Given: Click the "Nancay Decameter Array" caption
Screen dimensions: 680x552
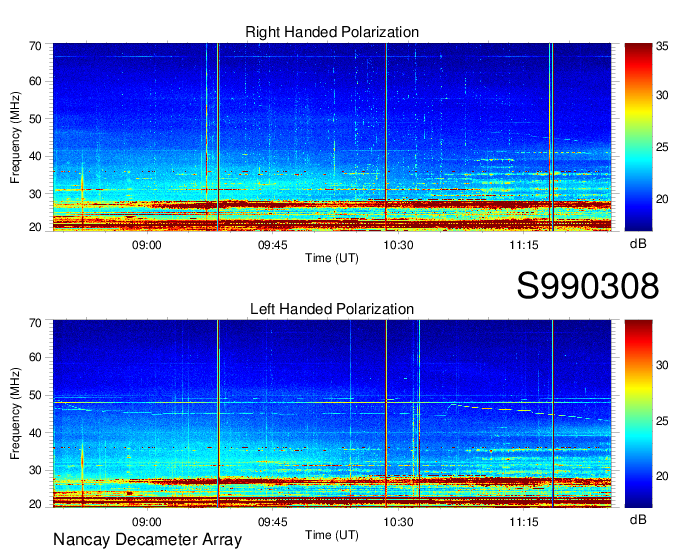Looking at the screenshot, I should (x=147, y=539).
